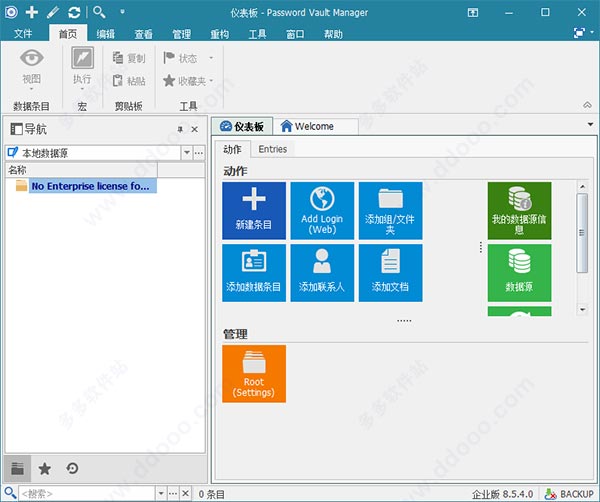Viewport: 600px width, 502px height.
Task: Click the app logo icon in title bar
Action: pos(11,12)
